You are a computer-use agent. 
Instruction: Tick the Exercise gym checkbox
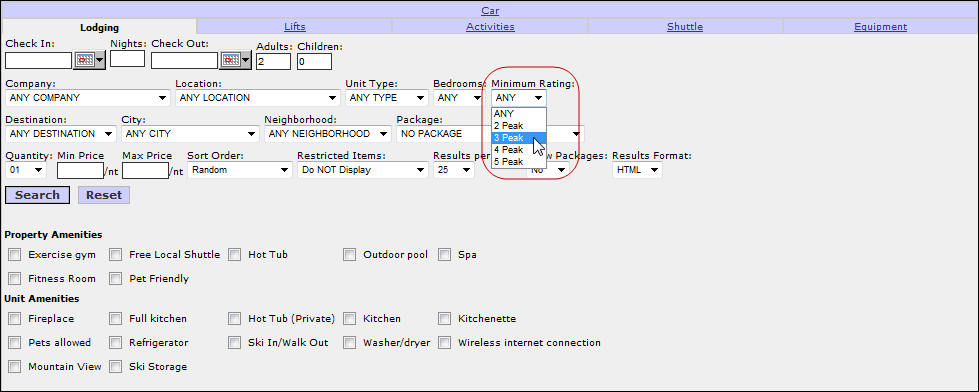15,255
